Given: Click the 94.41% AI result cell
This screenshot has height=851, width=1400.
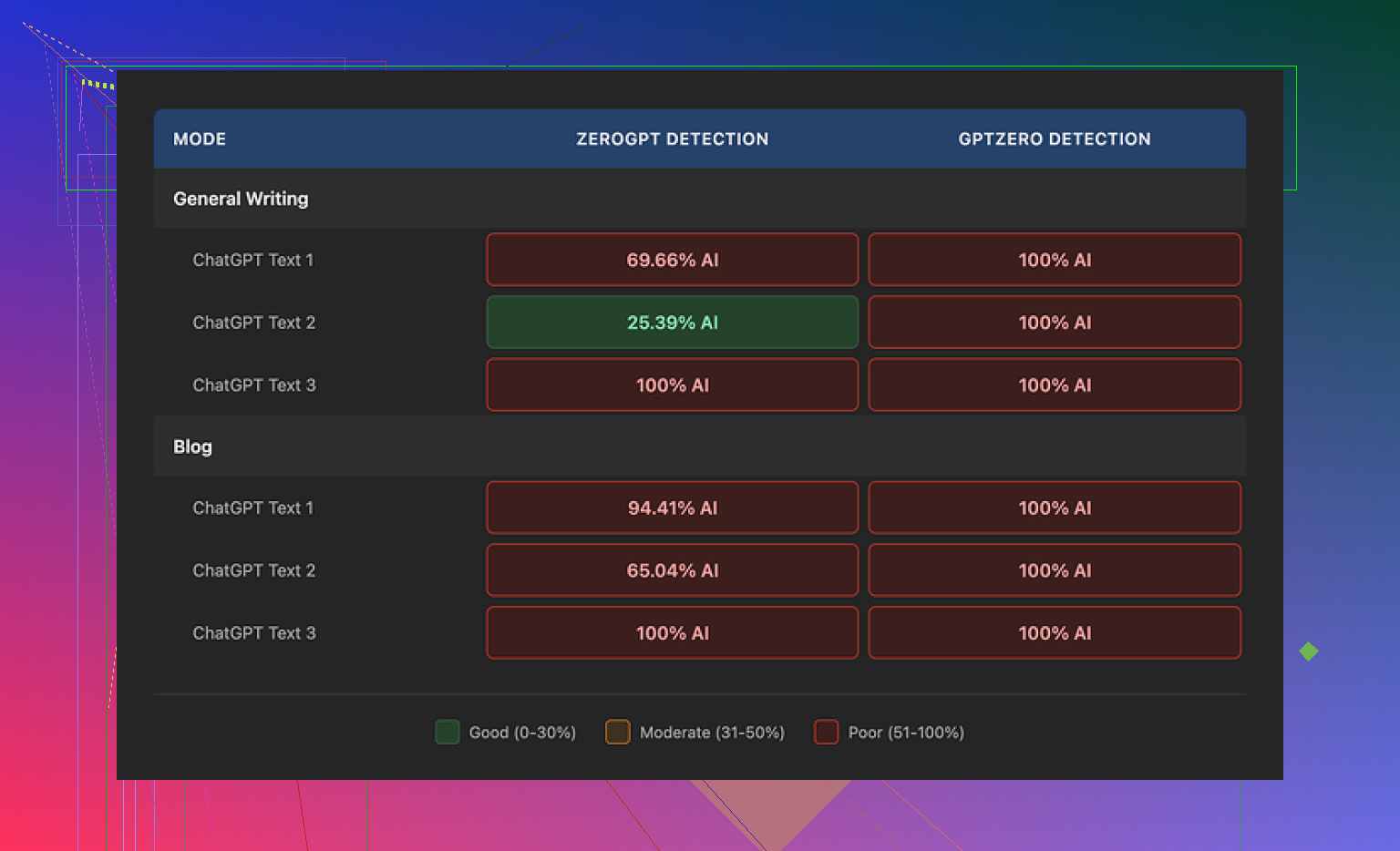Looking at the screenshot, I should (x=672, y=508).
